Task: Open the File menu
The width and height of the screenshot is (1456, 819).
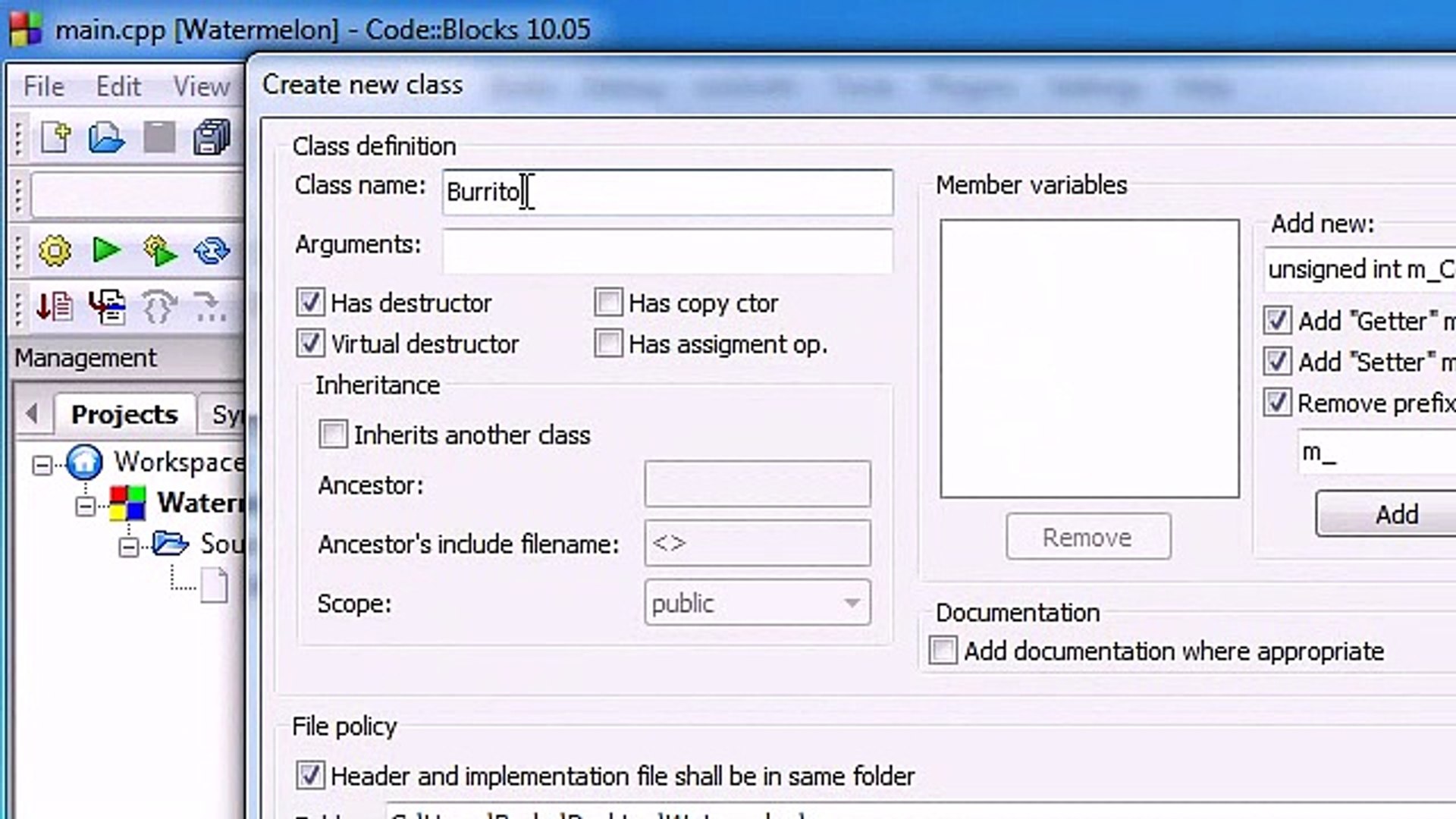Action: click(x=43, y=86)
